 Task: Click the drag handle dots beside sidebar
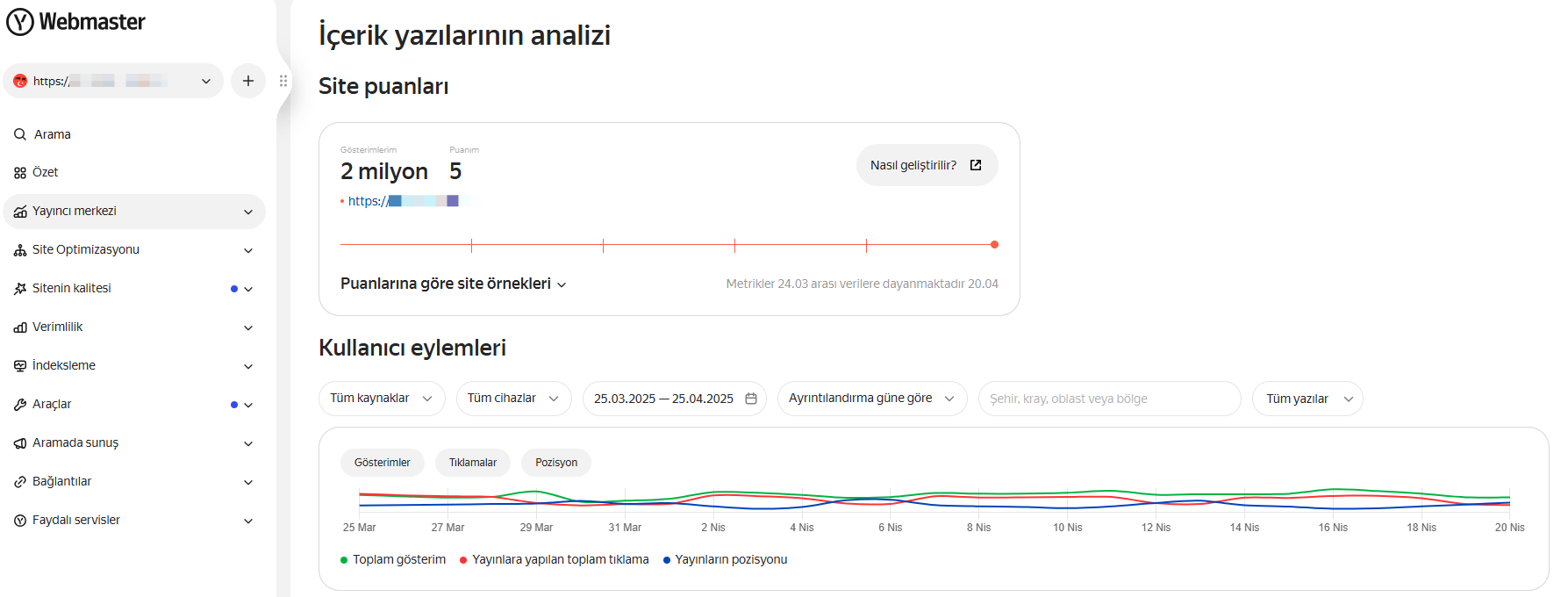[x=283, y=81]
